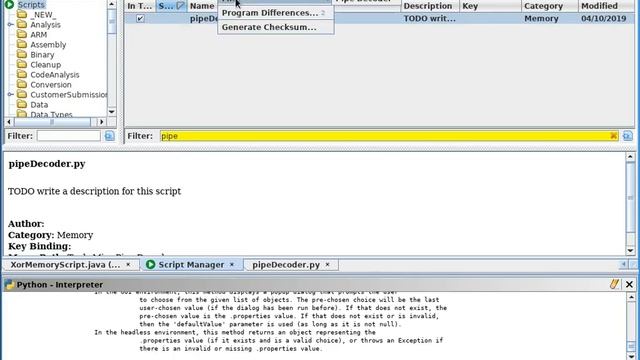Viewport: 640px width, 360px height.
Task: Clear the Python Interpreter output
Action: point(614,284)
